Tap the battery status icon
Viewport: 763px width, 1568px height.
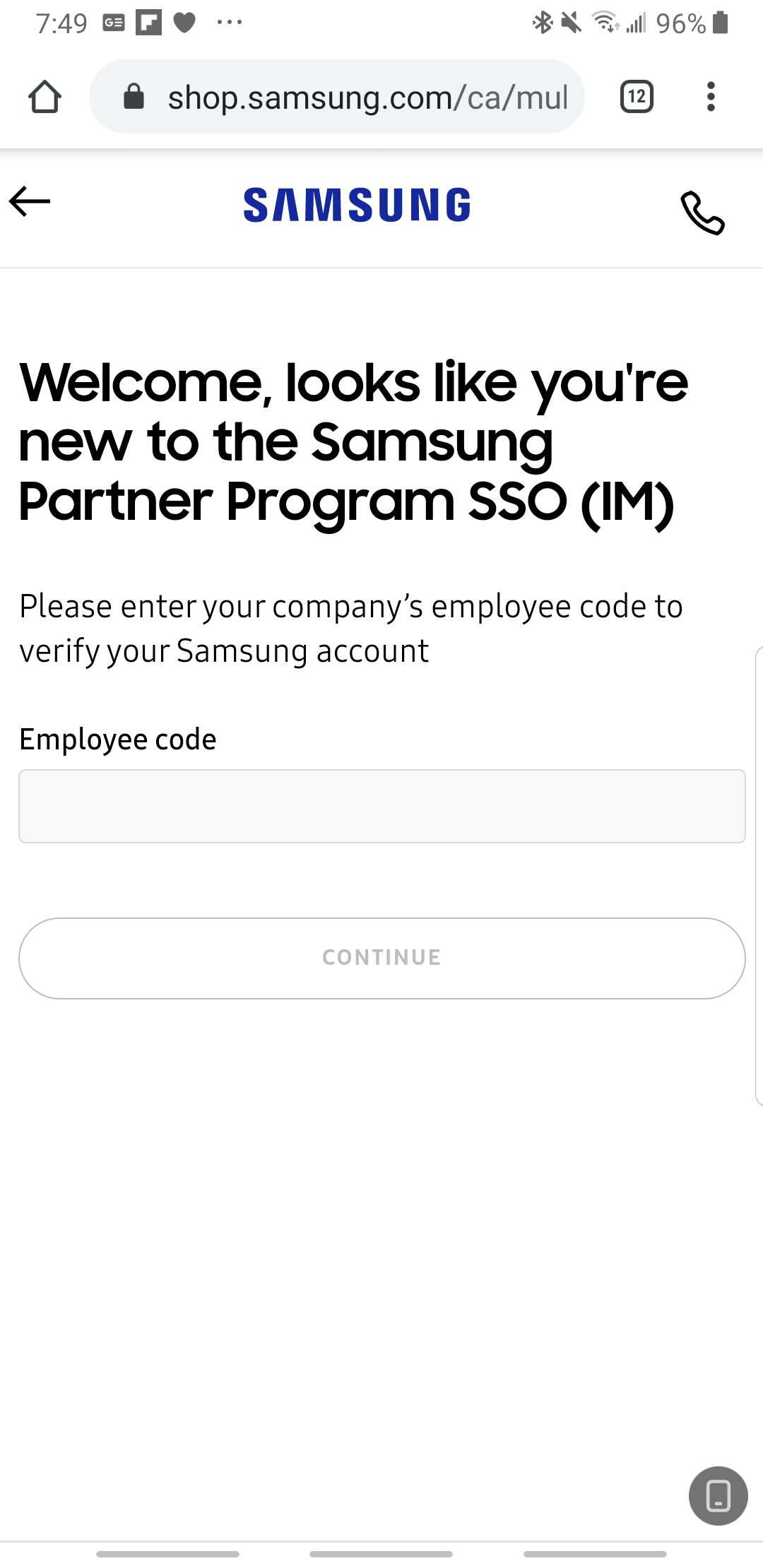click(x=719, y=23)
